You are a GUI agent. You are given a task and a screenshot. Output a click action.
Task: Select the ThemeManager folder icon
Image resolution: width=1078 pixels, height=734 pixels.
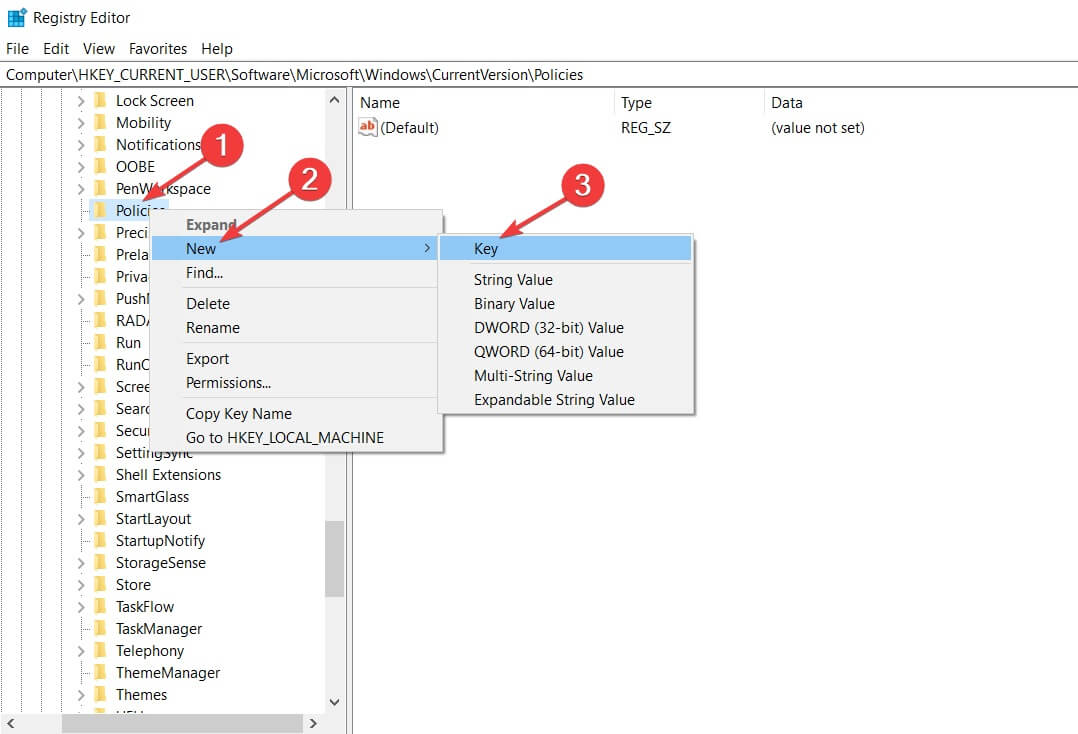point(100,673)
